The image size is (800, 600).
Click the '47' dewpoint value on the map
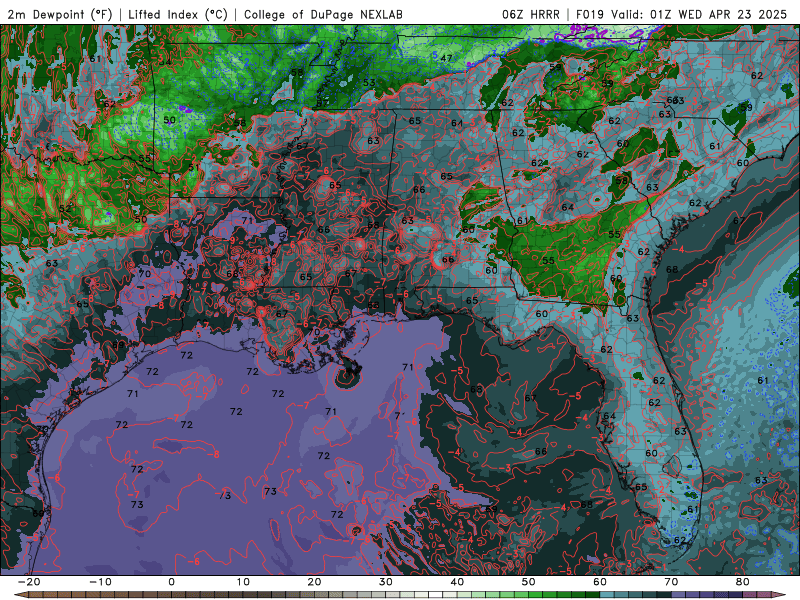[446, 58]
